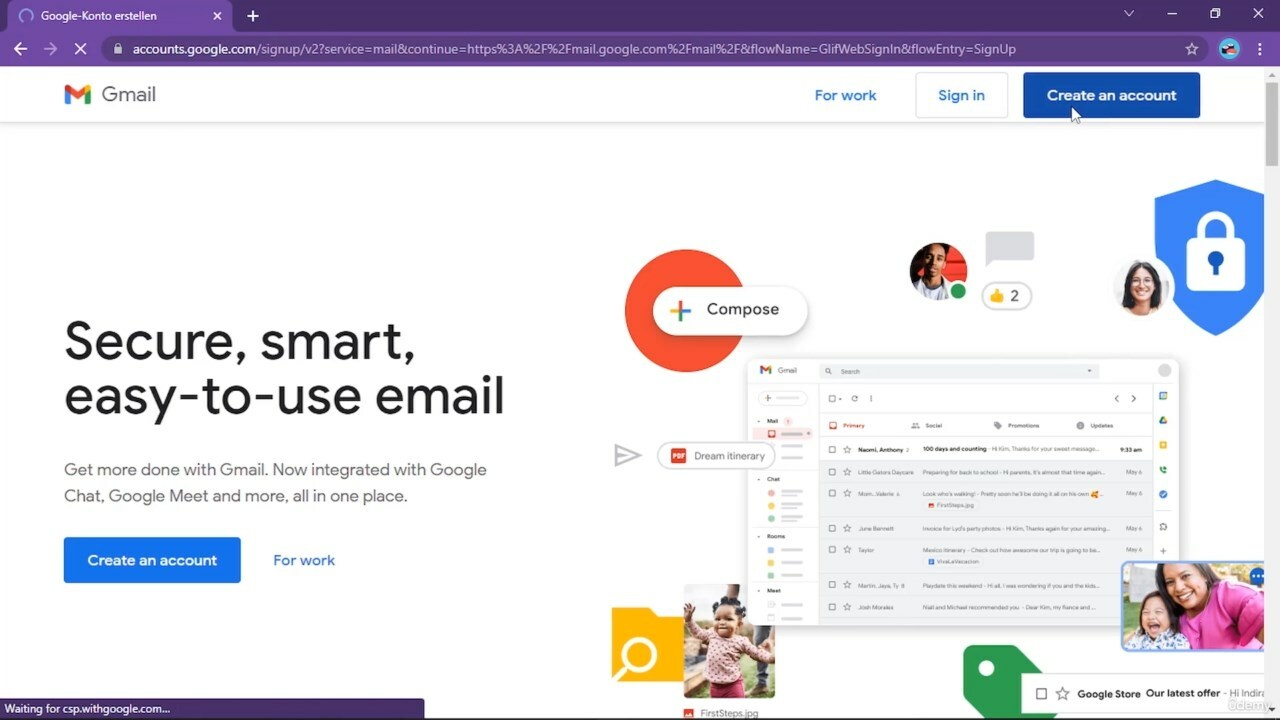The width and height of the screenshot is (1280, 720).
Task: Click the gray chat bubble graphic
Action: point(1009,248)
